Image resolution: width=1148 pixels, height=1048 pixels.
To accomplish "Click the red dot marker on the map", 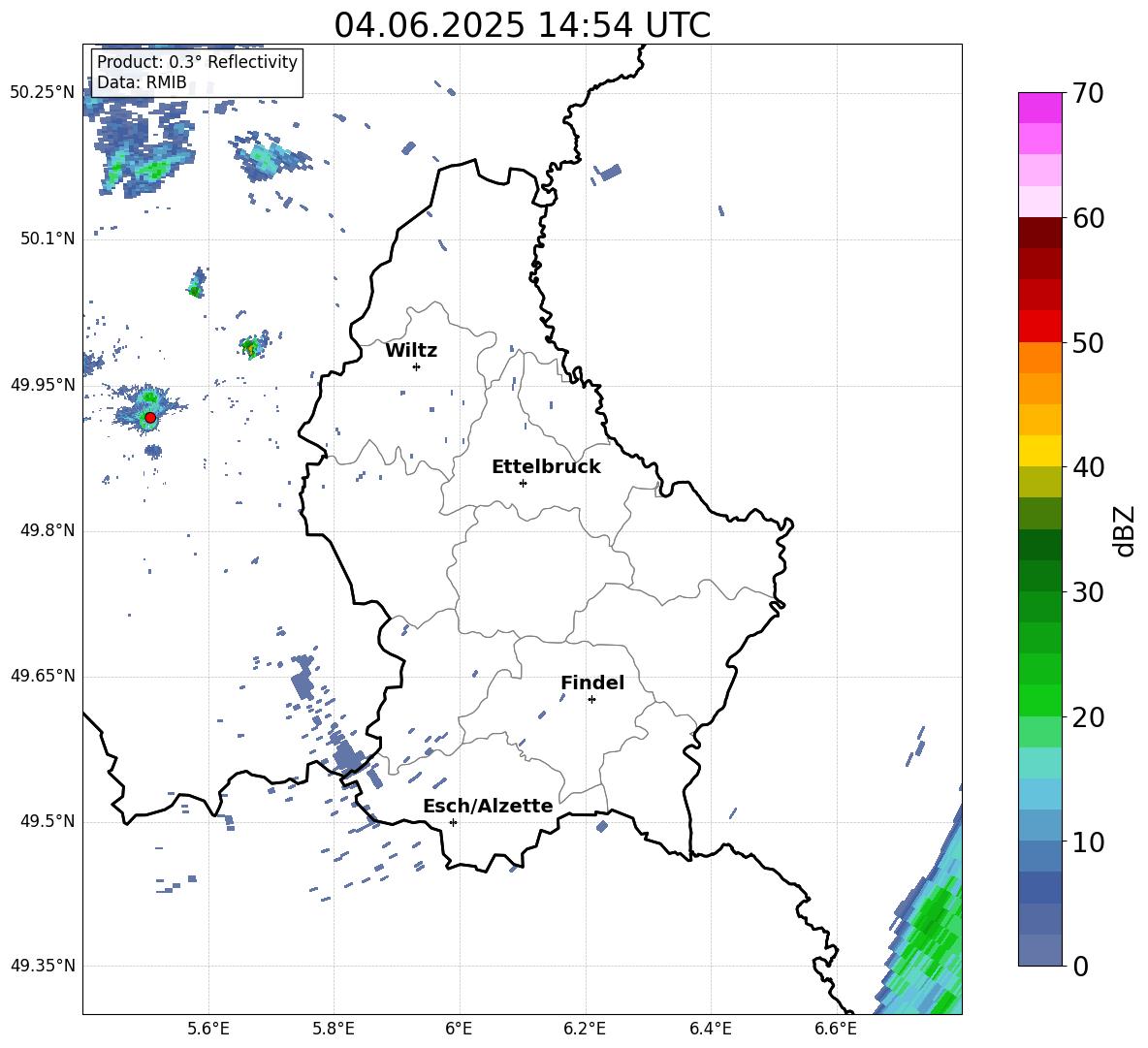I will click(x=150, y=417).
